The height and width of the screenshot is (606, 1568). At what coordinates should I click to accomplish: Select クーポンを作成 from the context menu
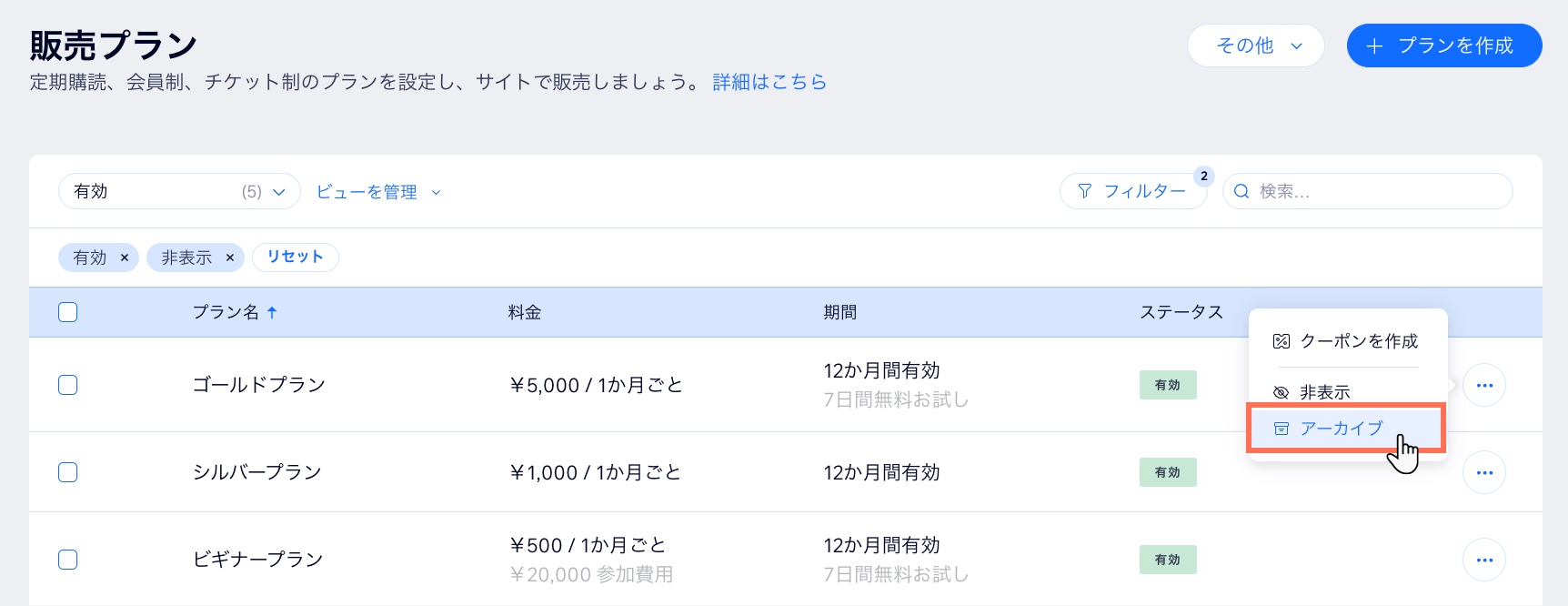coord(1348,341)
